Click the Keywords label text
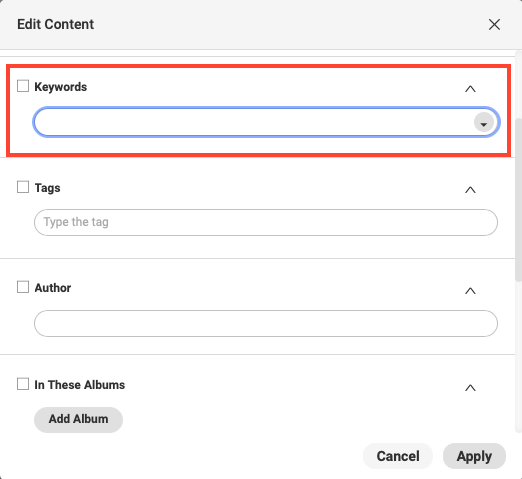The image size is (522, 479). tap(61, 87)
